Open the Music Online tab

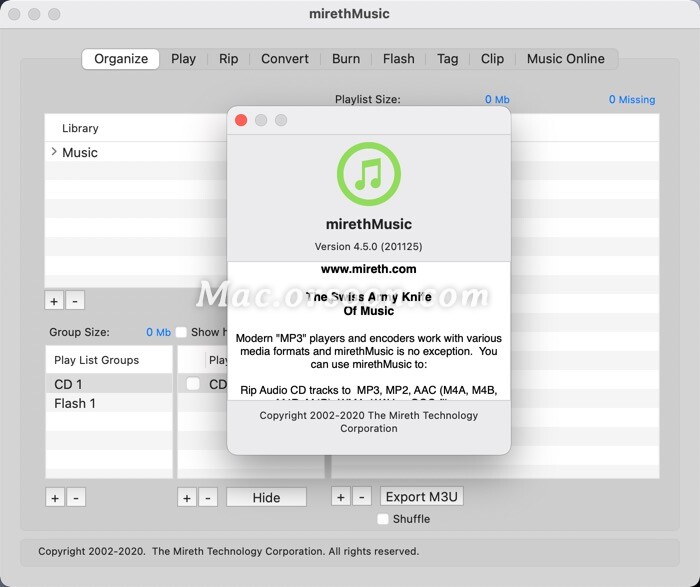point(565,59)
